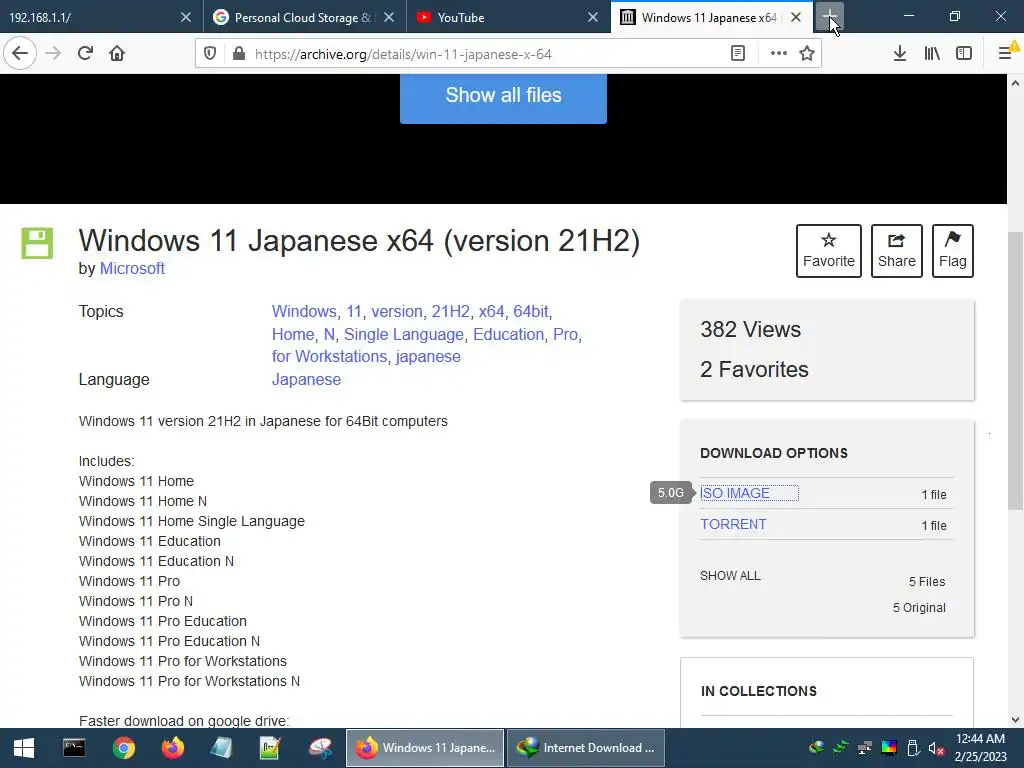Open the browser home page
The height and width of the screenshot is (768, 1024).
click(117, 54)
